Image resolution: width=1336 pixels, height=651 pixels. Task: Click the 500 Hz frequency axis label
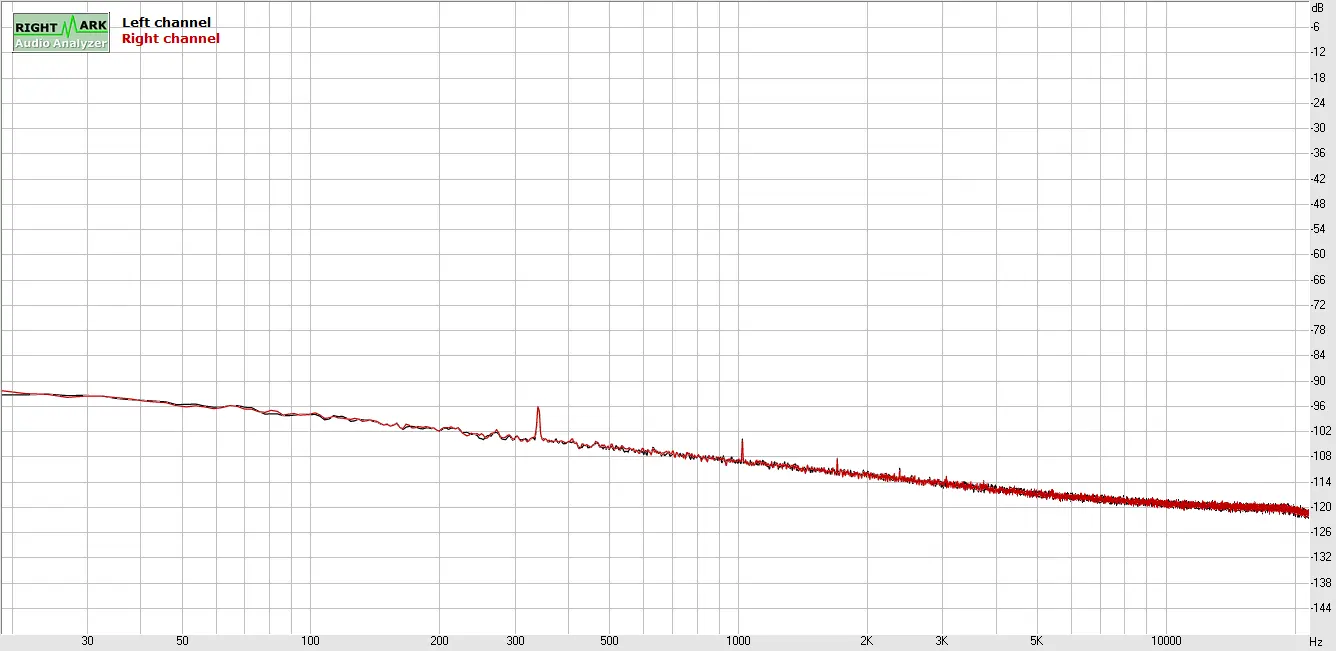coord(609,641)
